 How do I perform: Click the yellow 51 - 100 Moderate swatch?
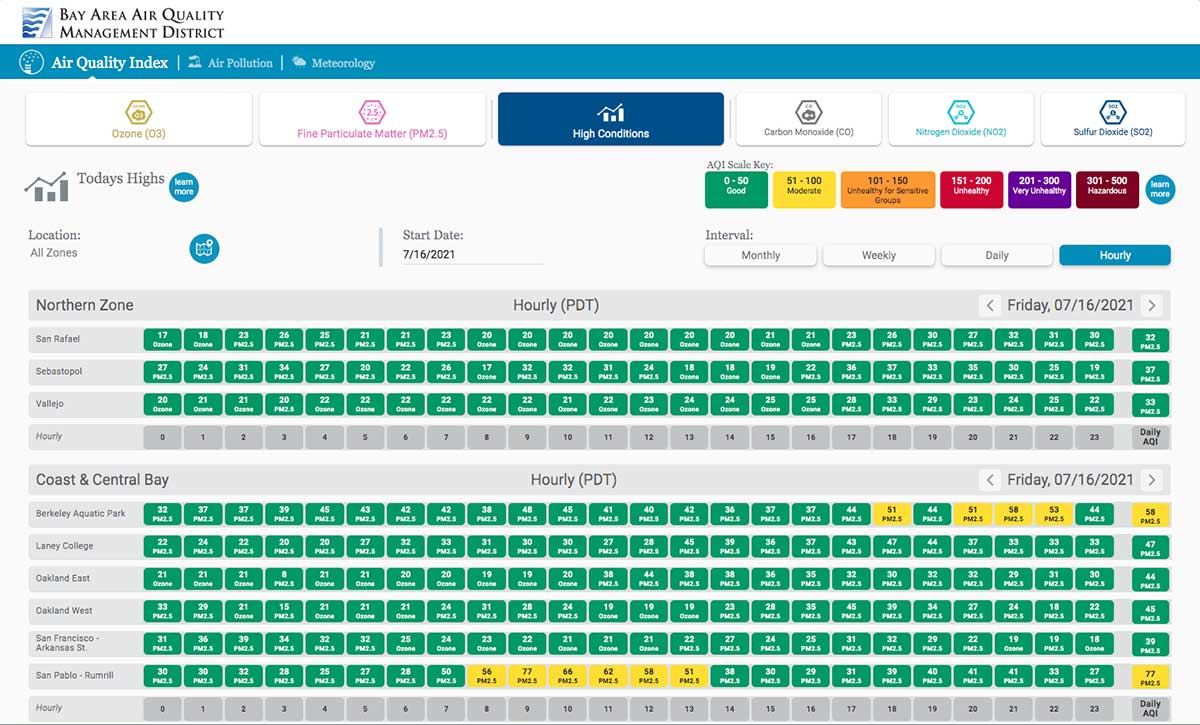(804, 190)
